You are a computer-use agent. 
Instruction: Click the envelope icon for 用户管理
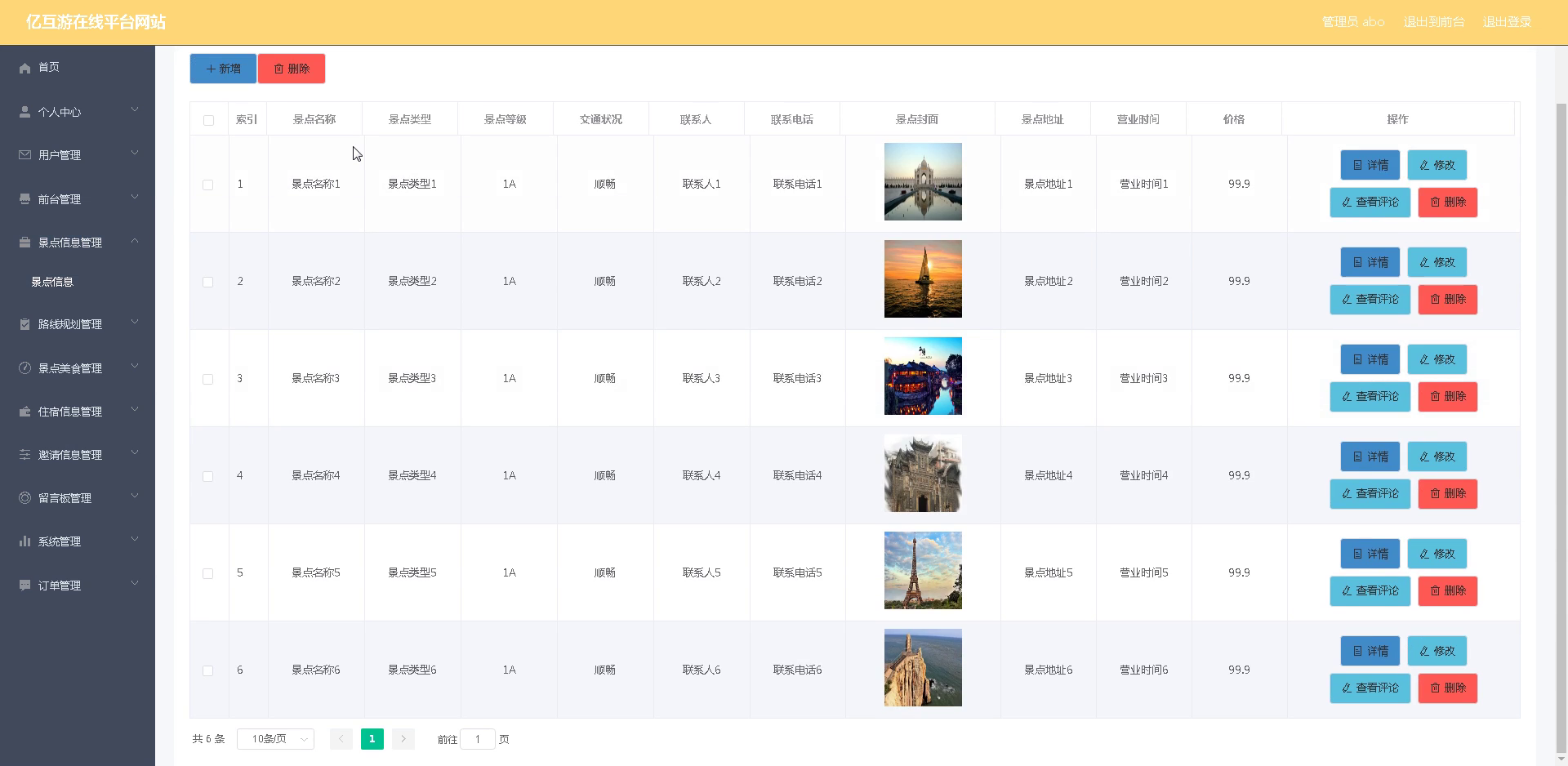24,155
